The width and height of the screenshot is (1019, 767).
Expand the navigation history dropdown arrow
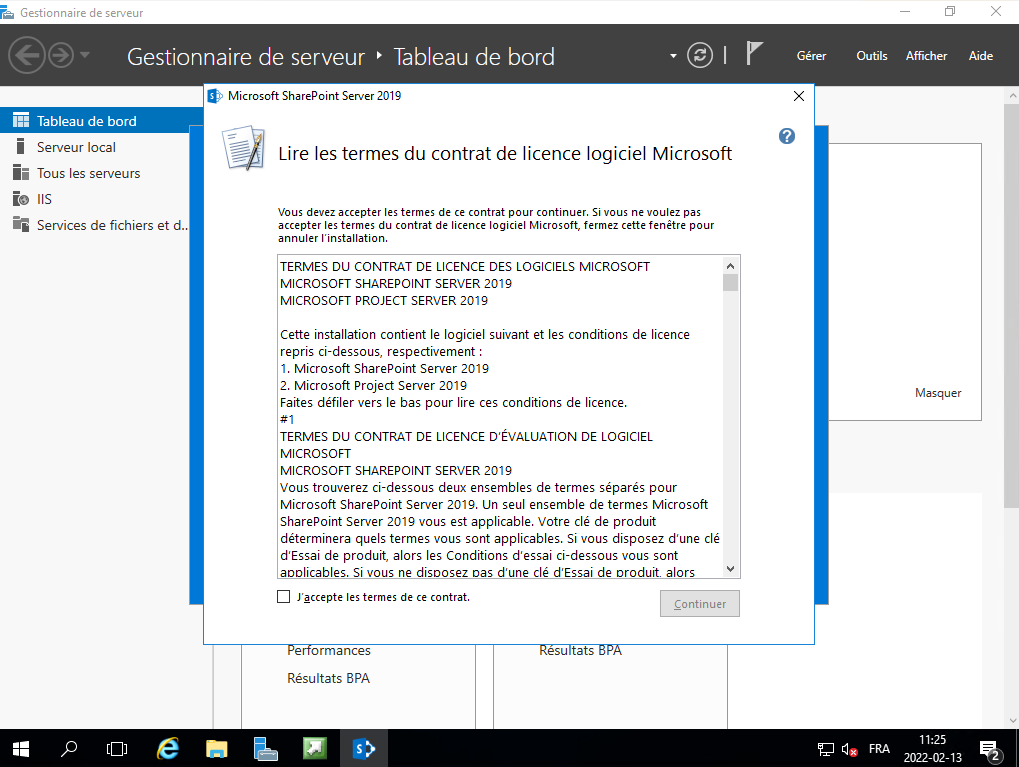(x=85, y=55)
